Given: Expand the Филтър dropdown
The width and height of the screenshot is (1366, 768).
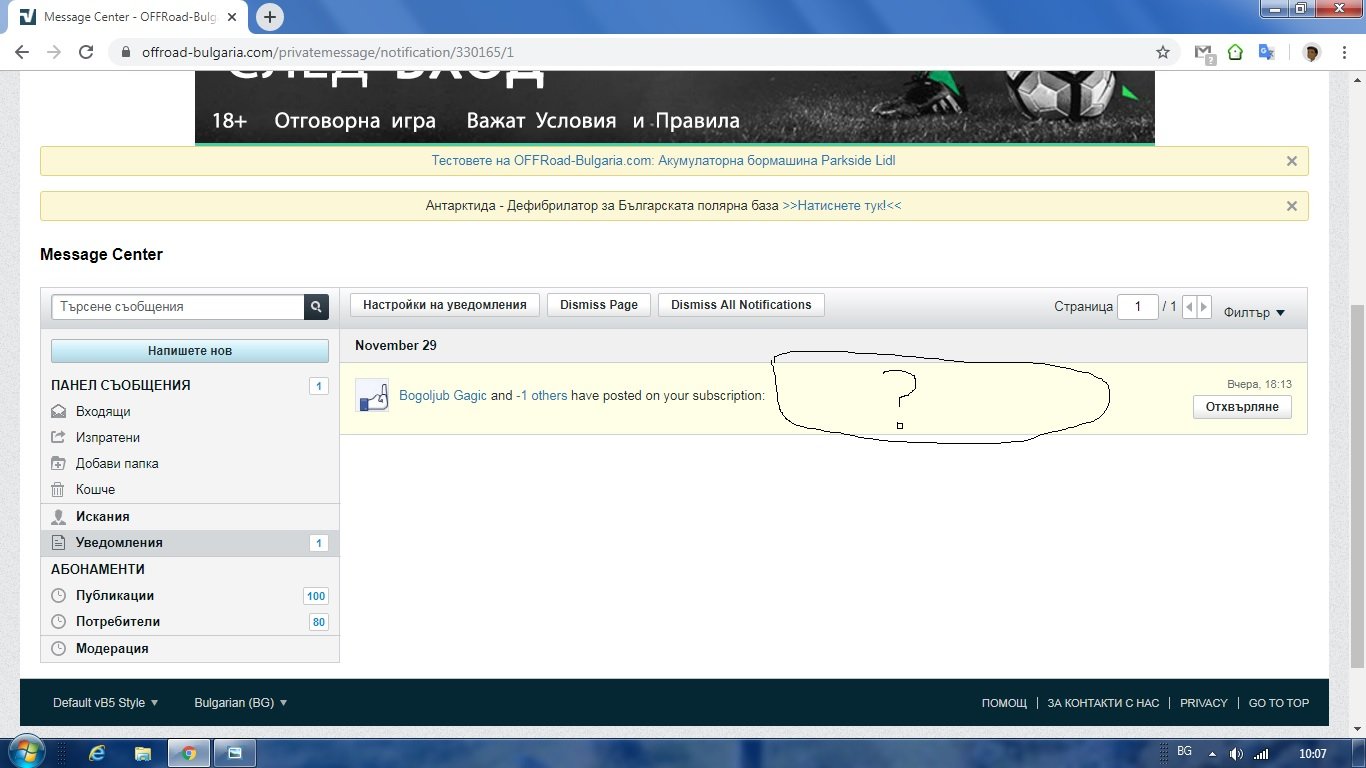Looking at the screenshot, I should point(1254,312).
